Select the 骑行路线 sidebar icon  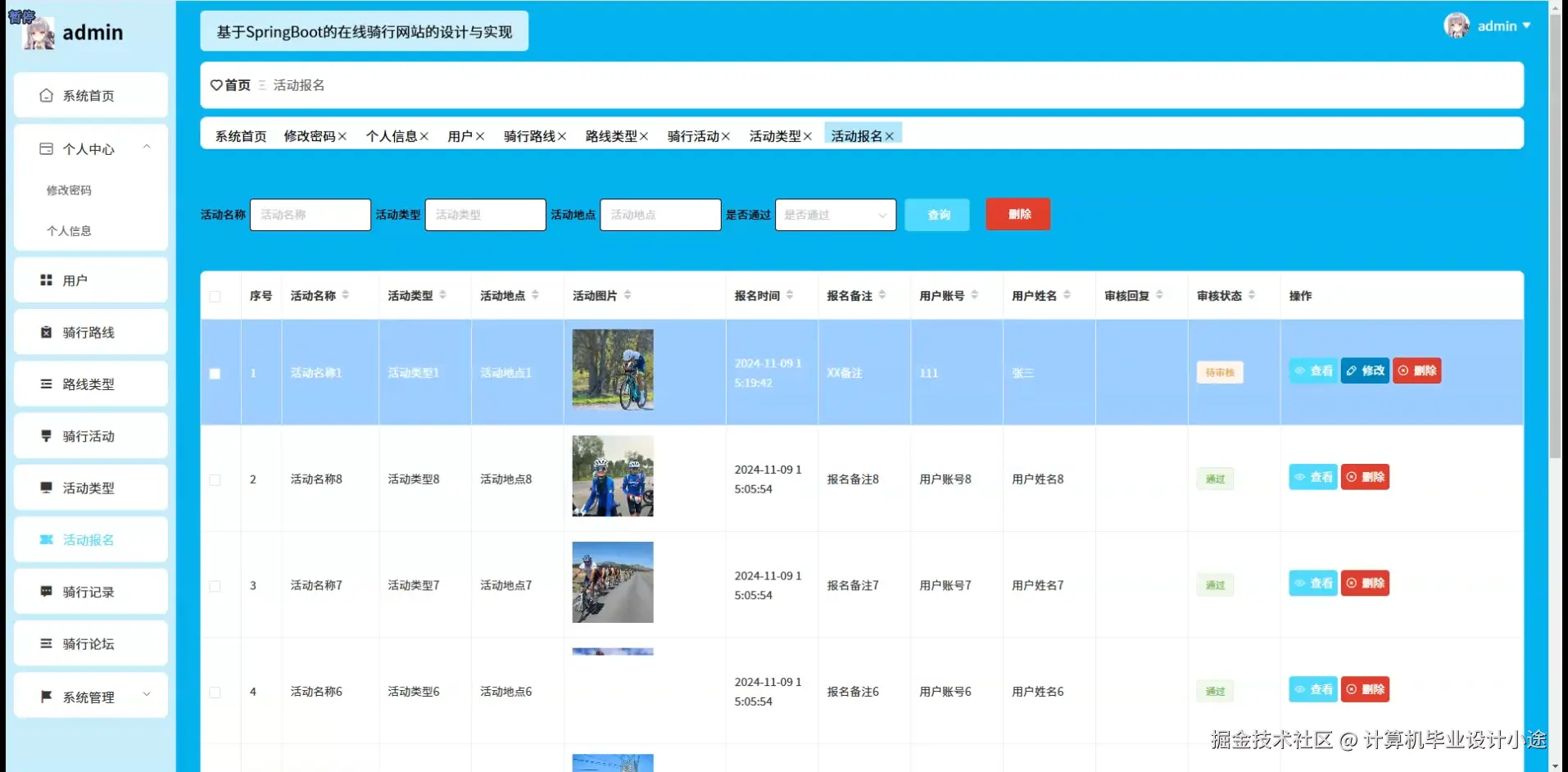pyautogui.click(x=47, y=332)
